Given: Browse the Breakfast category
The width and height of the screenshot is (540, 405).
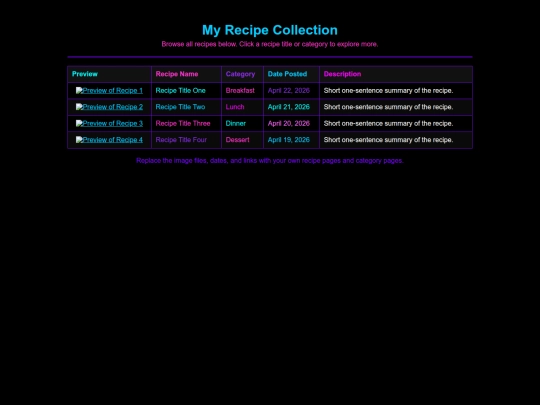Looking at the screenshot, I should tap(240, 91).
